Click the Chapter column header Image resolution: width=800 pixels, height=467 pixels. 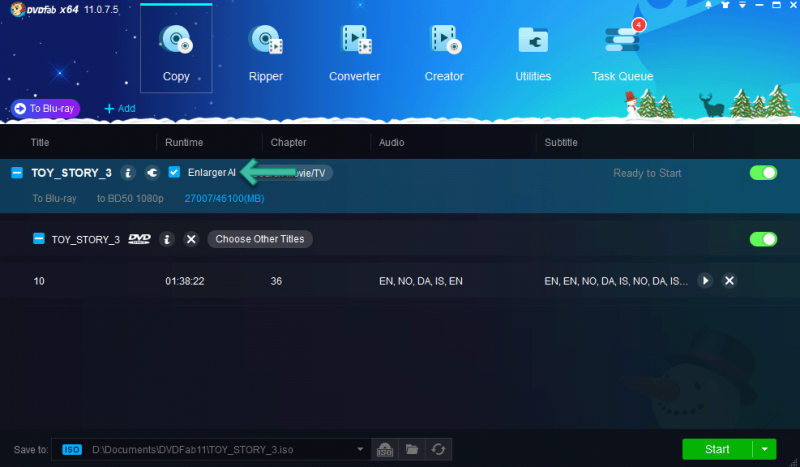pyautogui.click(x=288, y=142)
